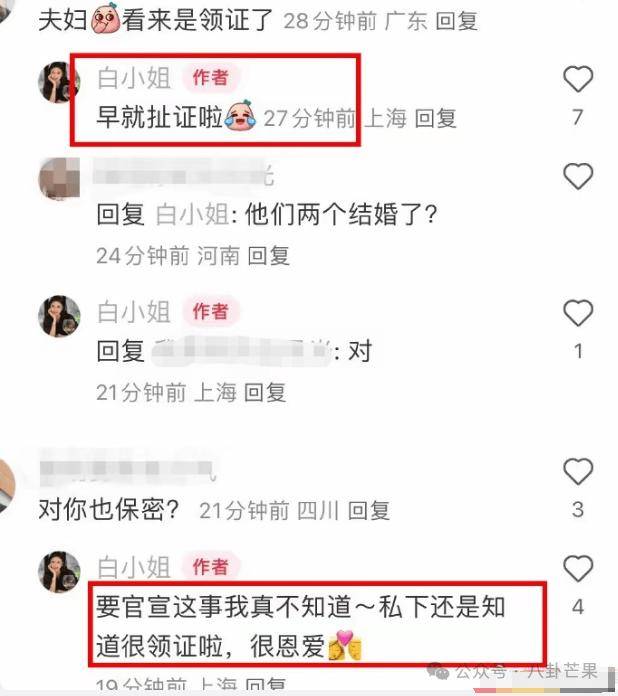
Task: Like the 他们两个结婚了 comment heart
Action: [578, 176]
